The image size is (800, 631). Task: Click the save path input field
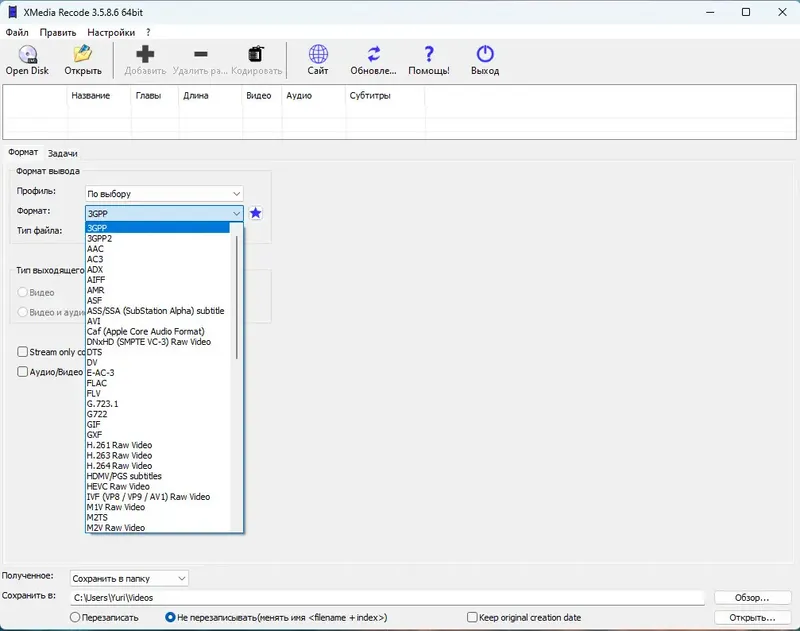[x=387, y=598]
